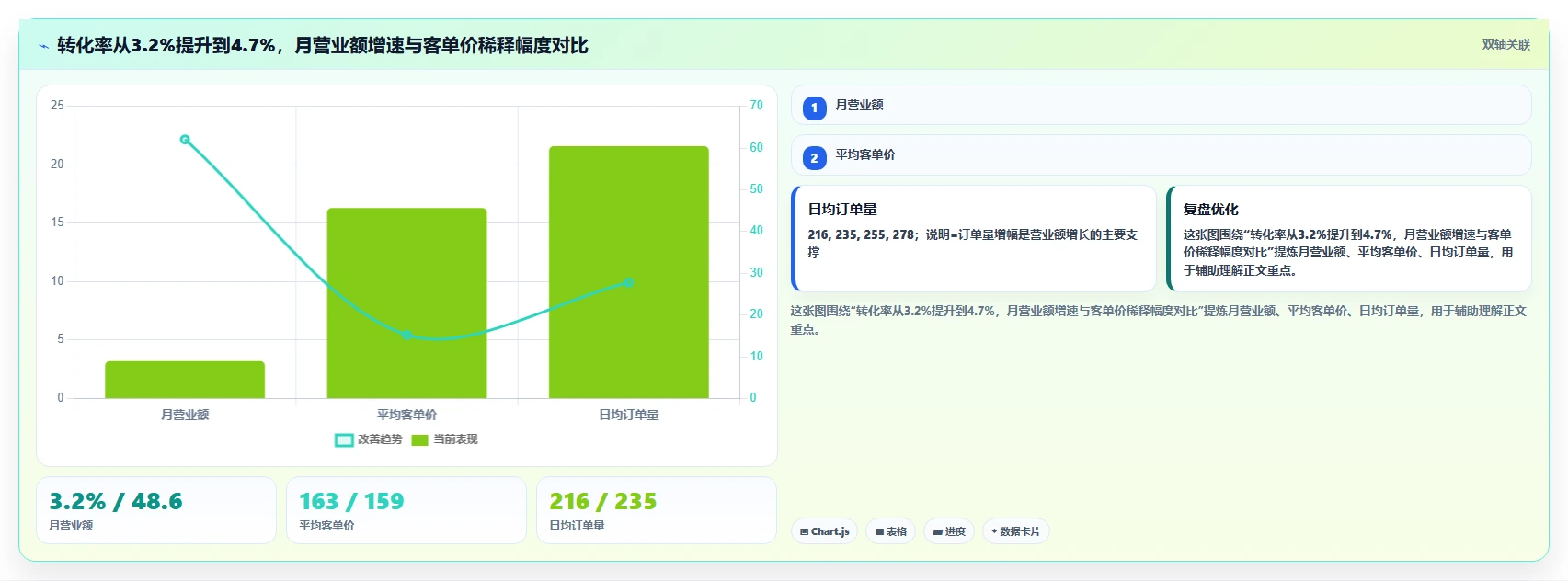Click the 月营业额 x-axis label
The width and height of the screenshot is (1568, 581).
click(185, 415)
